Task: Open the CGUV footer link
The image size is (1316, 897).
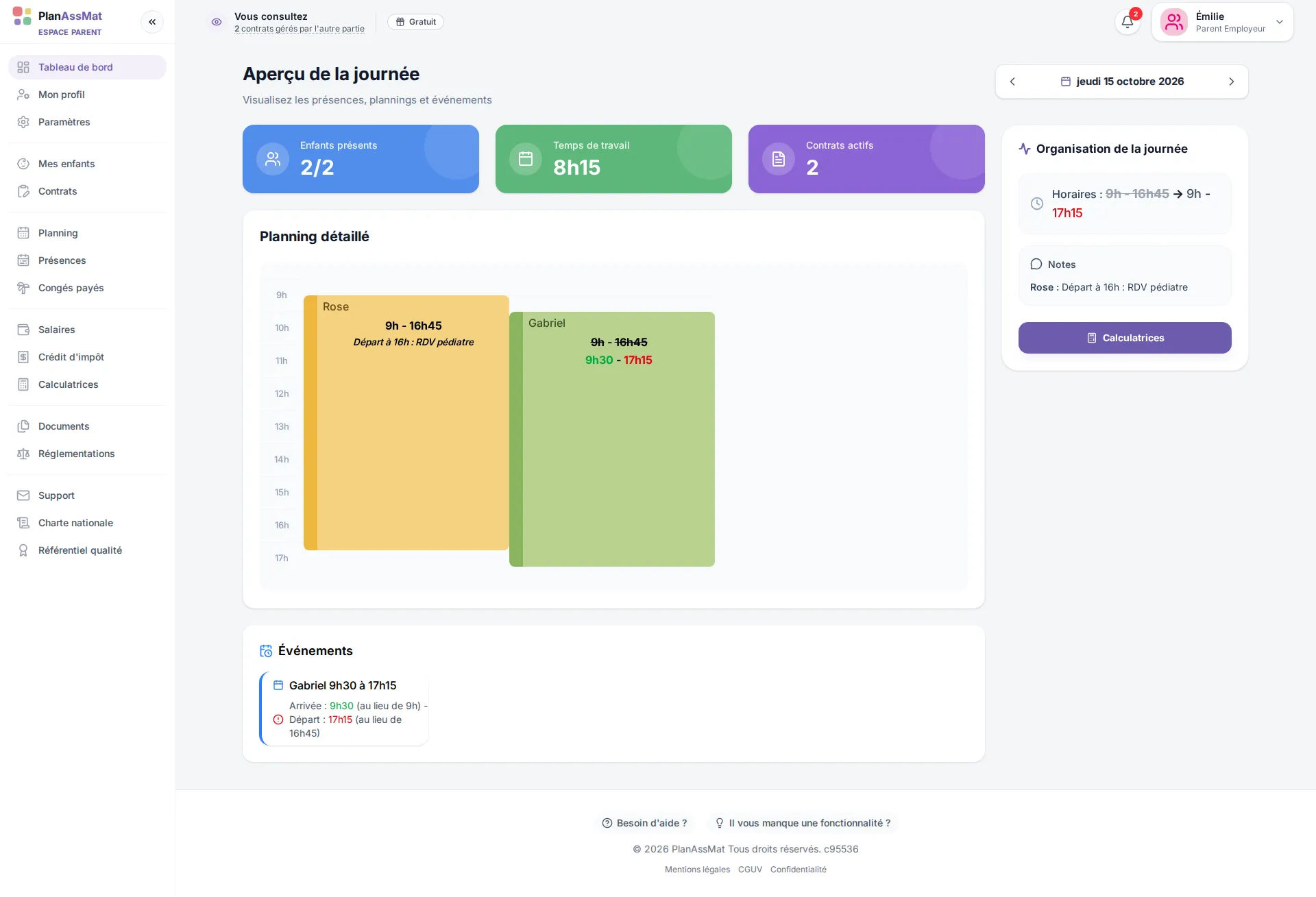Action: pyautogui.click(x=750, y=870)
